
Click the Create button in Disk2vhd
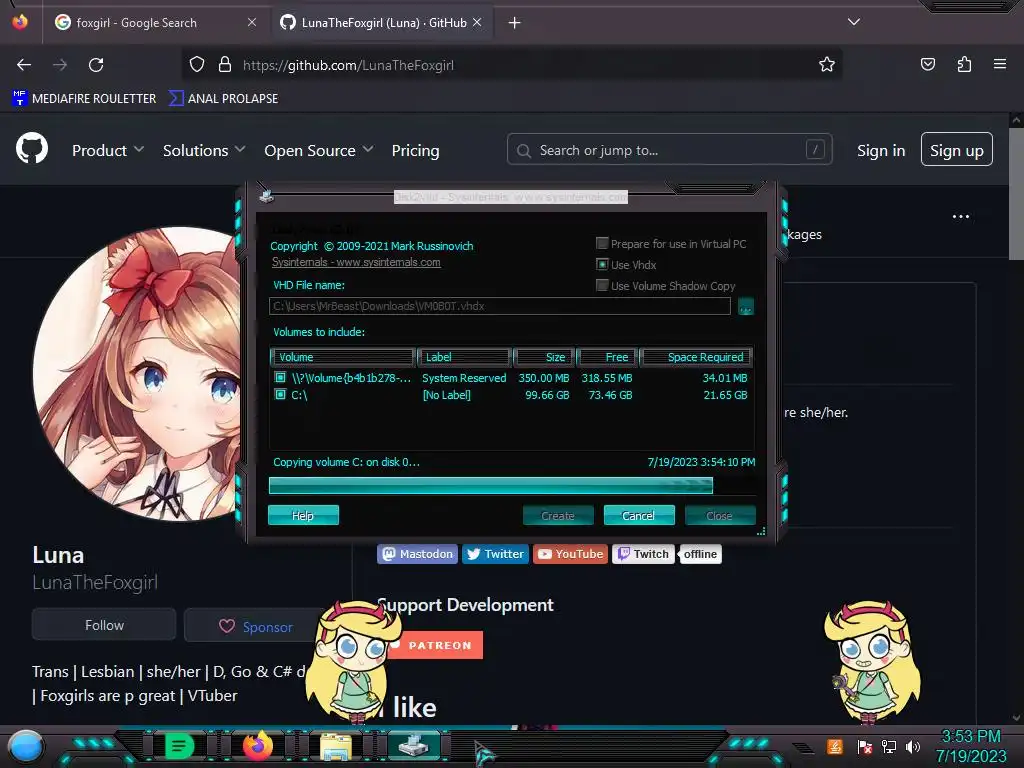558,515
